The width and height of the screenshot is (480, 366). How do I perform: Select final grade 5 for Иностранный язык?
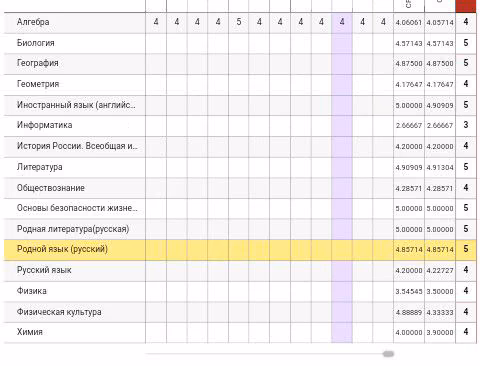tap(466, 105)
